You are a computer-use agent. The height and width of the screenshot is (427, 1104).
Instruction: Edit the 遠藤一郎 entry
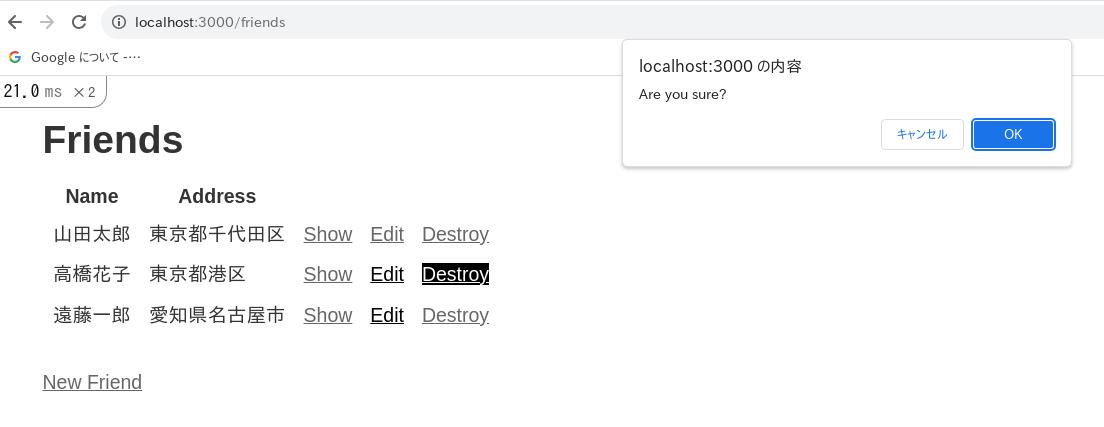tap(386, 315)
